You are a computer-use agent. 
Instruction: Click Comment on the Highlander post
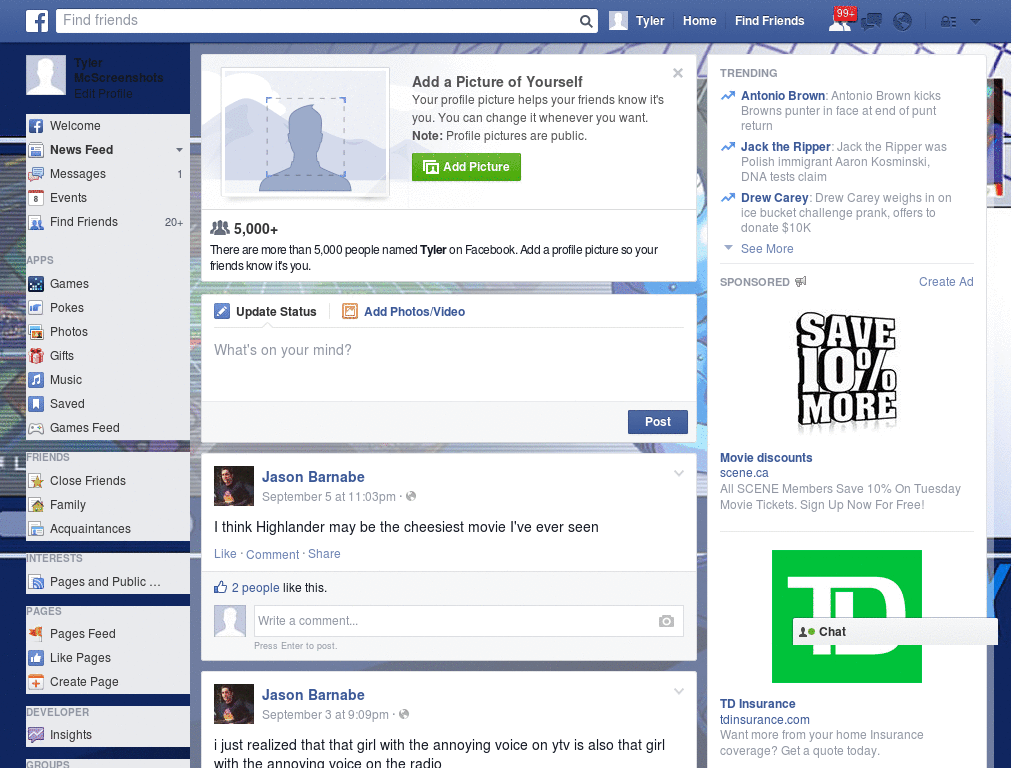pos(272,554)
